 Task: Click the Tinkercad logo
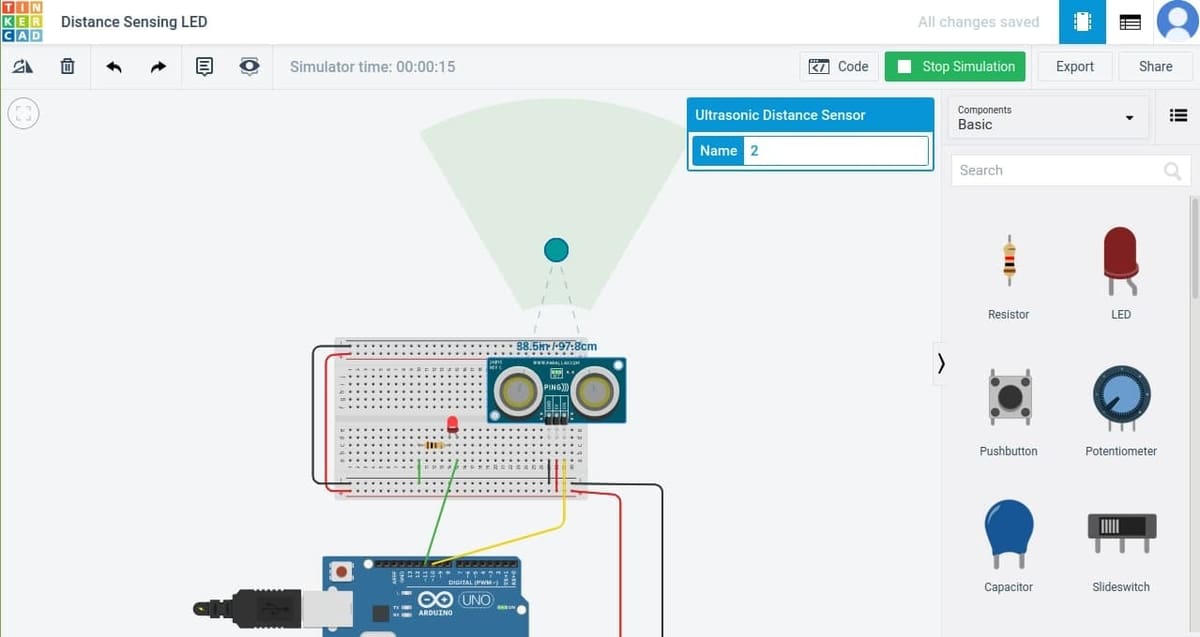(x=22, y=22)
